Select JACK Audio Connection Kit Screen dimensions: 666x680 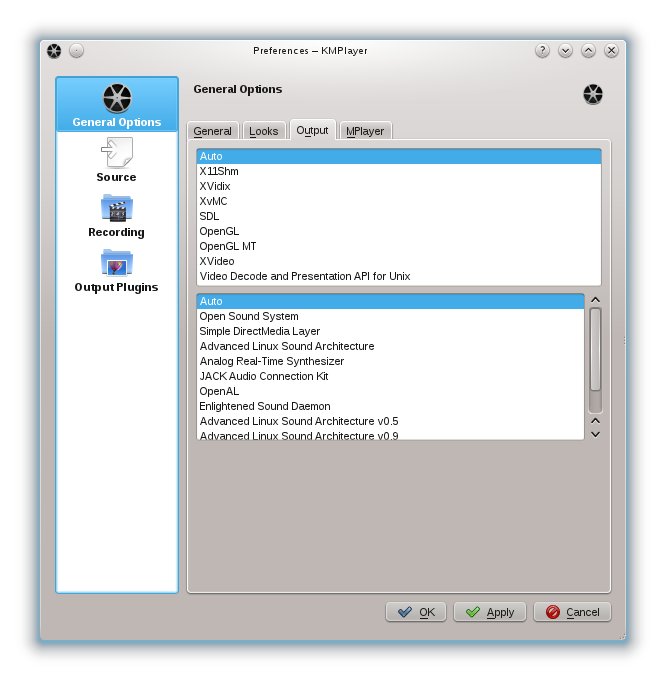[x=391, y=376]
